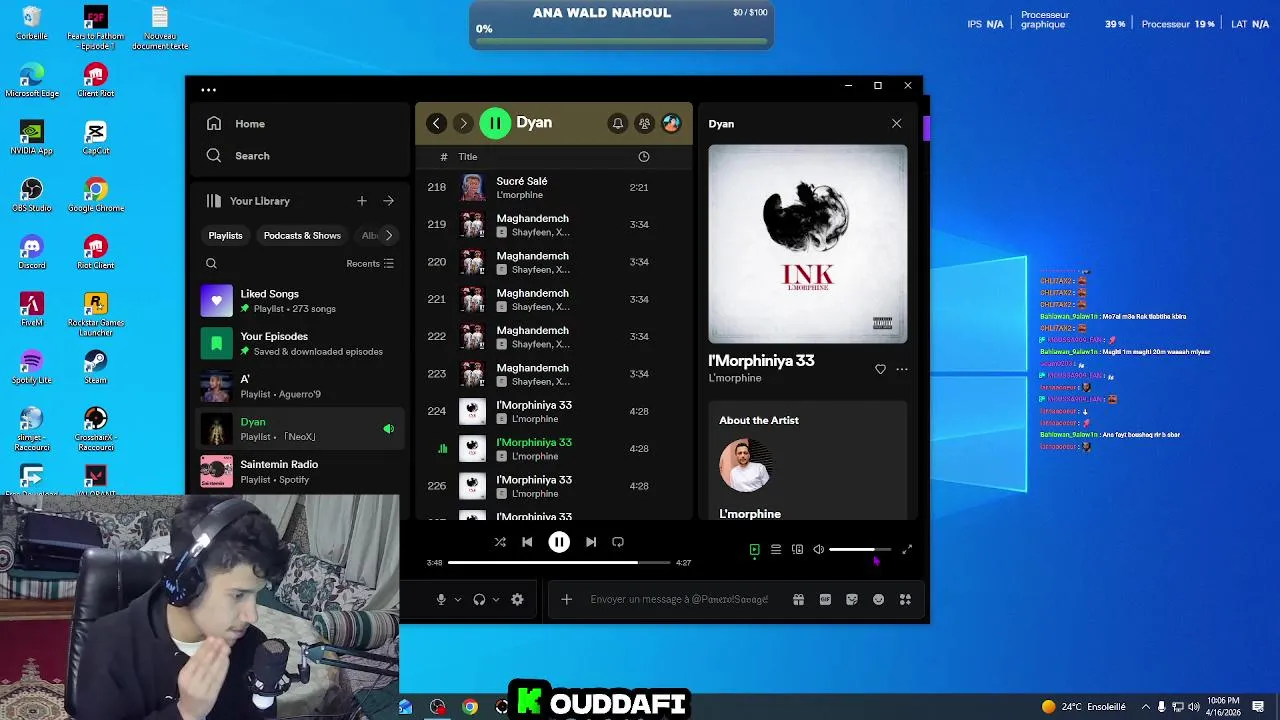Select the Playlists filter chip
Image resolution: width=1280 pixels, height=720 pixels.
(x=225, y=236)
